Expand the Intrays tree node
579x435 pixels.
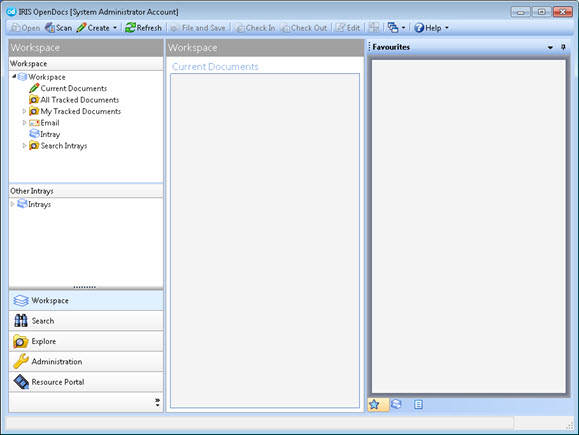12,204
